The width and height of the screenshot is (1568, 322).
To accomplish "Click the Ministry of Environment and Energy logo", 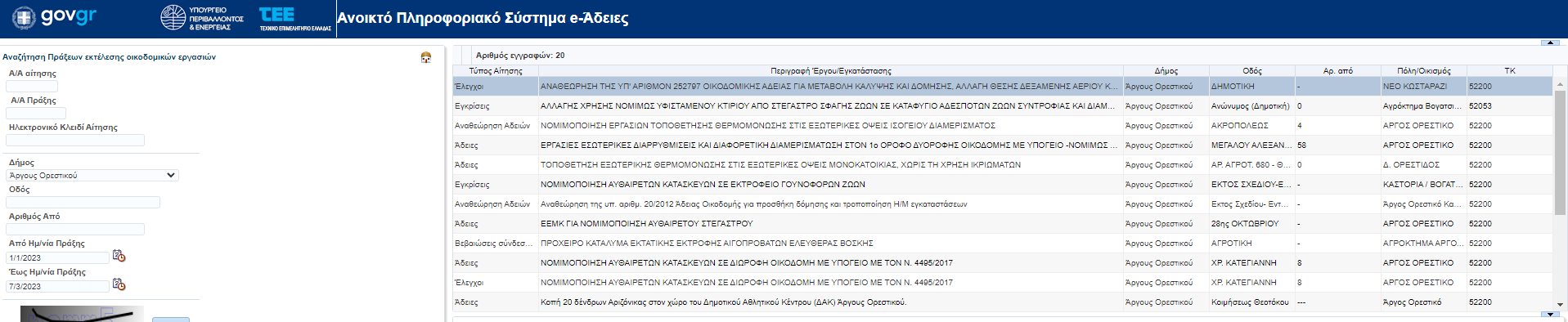I will (x=202, y=18).
